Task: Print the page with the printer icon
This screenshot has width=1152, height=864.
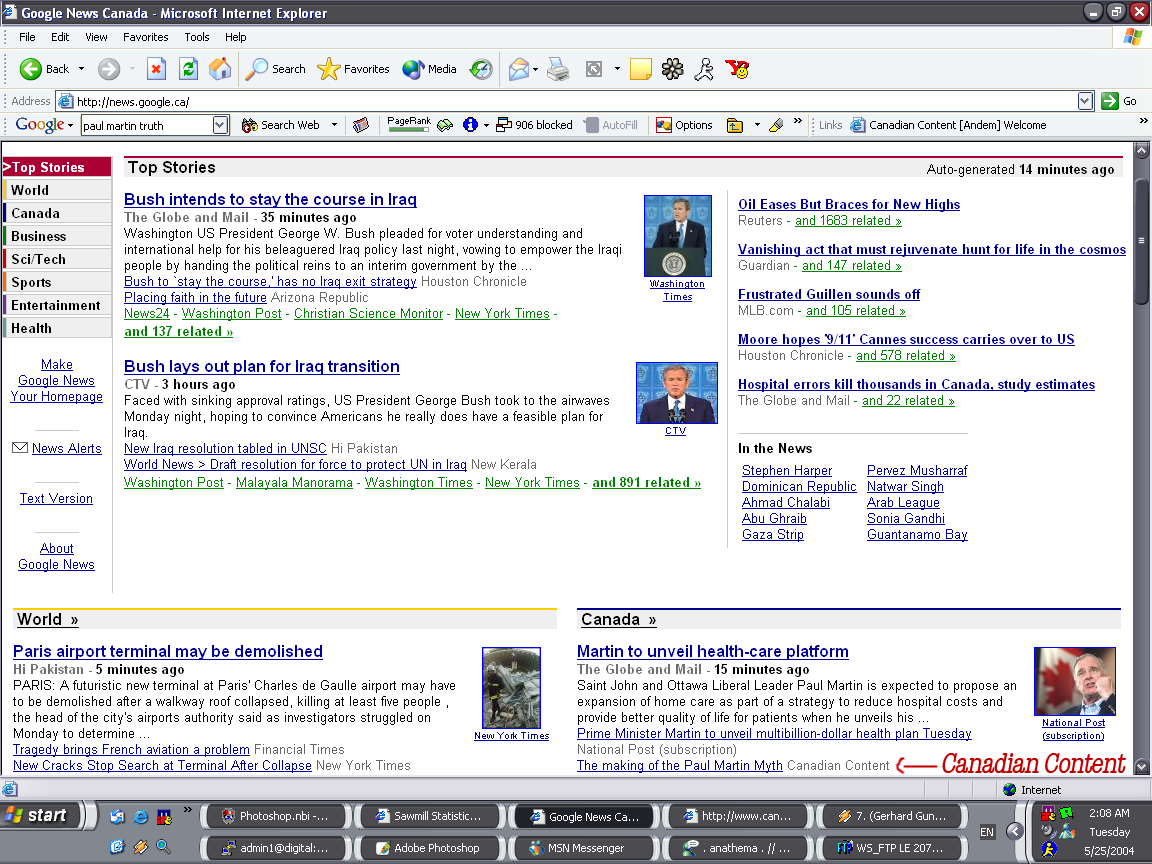Action: [558, 69]
